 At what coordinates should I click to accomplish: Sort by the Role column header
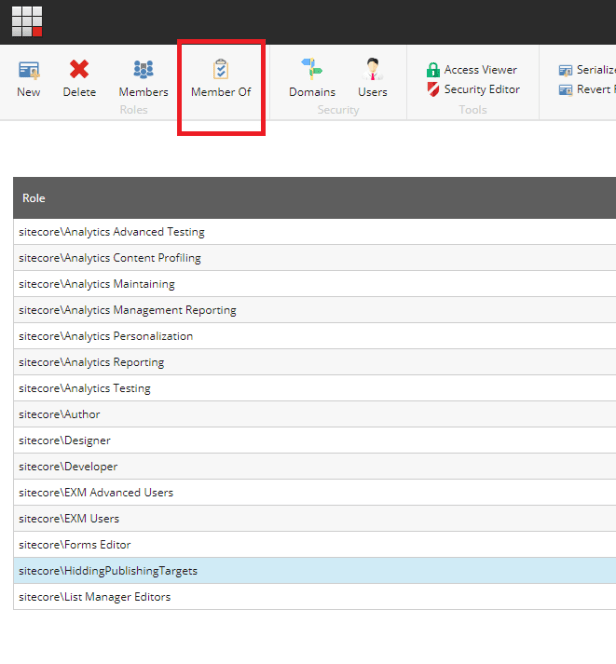tap(34, 199)
